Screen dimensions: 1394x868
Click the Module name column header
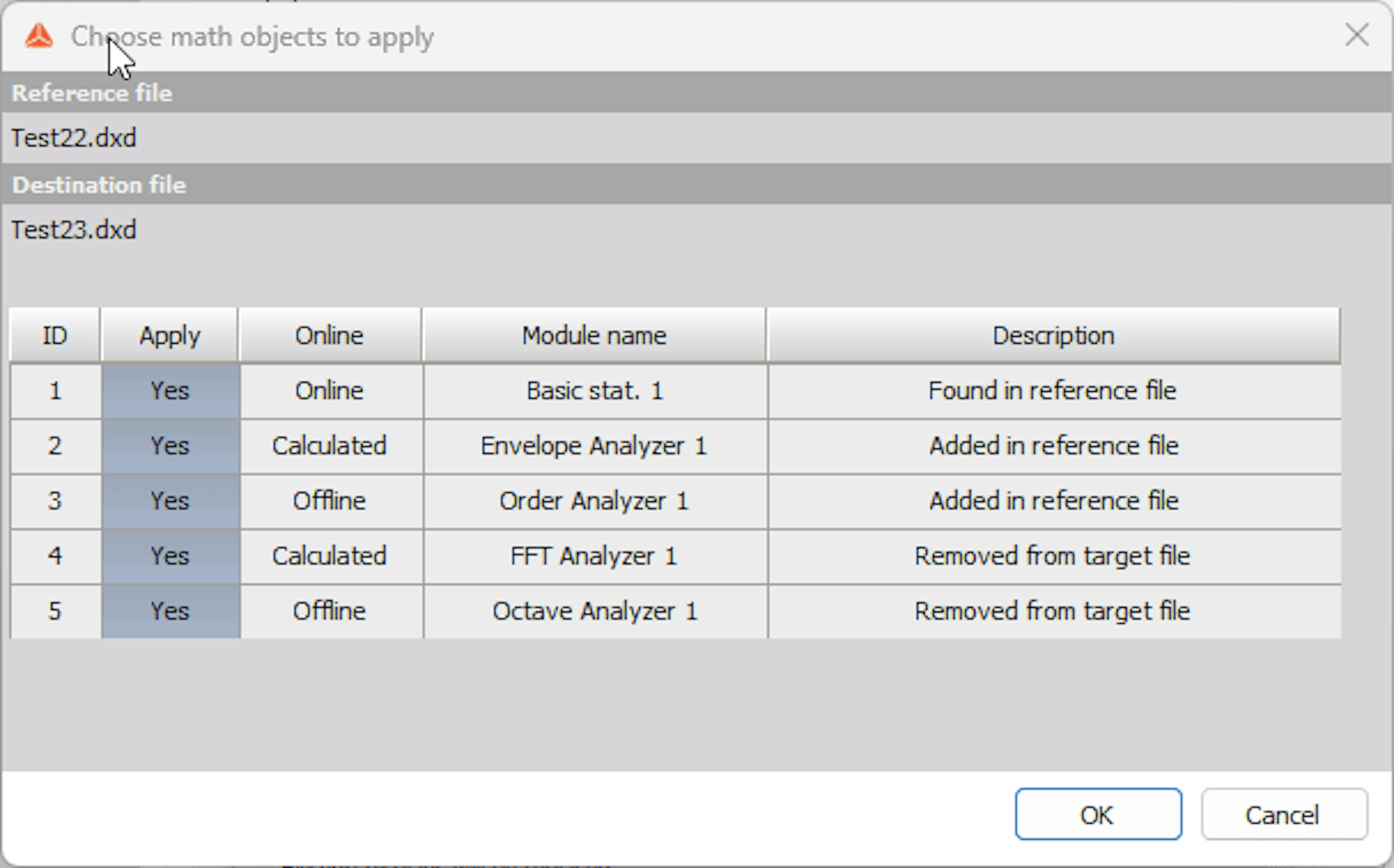594,335
